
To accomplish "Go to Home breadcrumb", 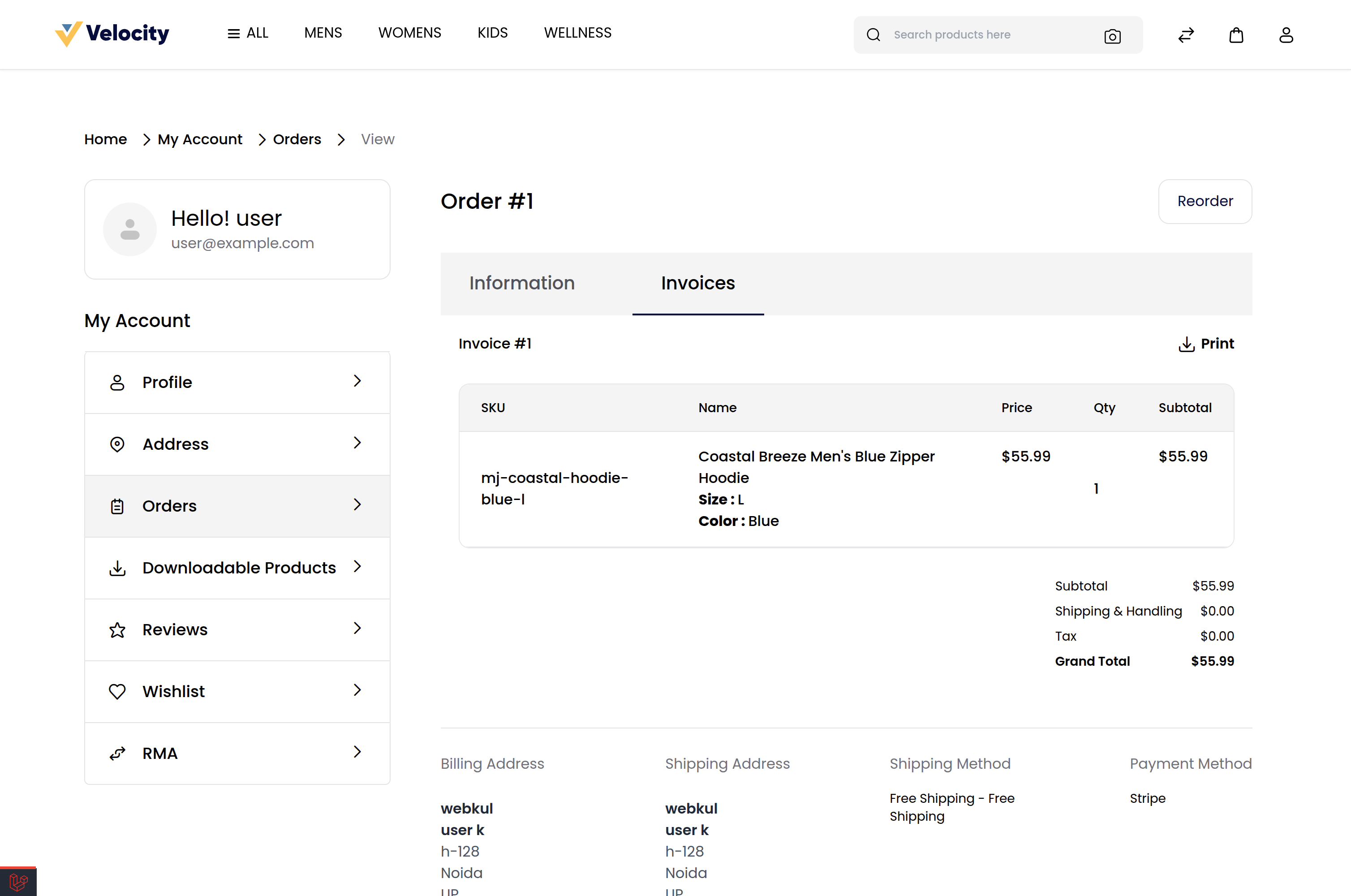I will click(106, 139).
